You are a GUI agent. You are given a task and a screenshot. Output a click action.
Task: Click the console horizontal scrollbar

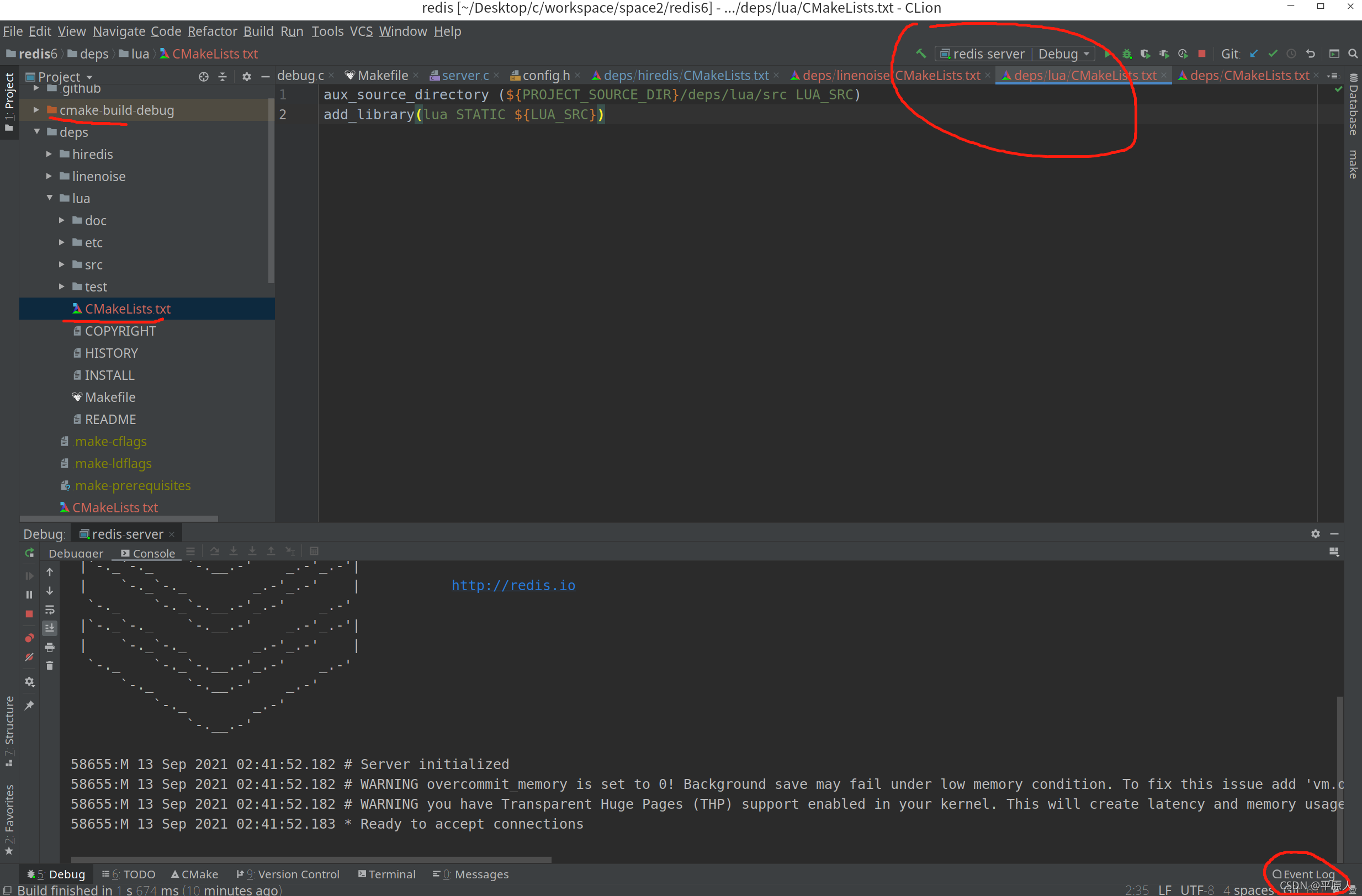[x=311, y=860]
